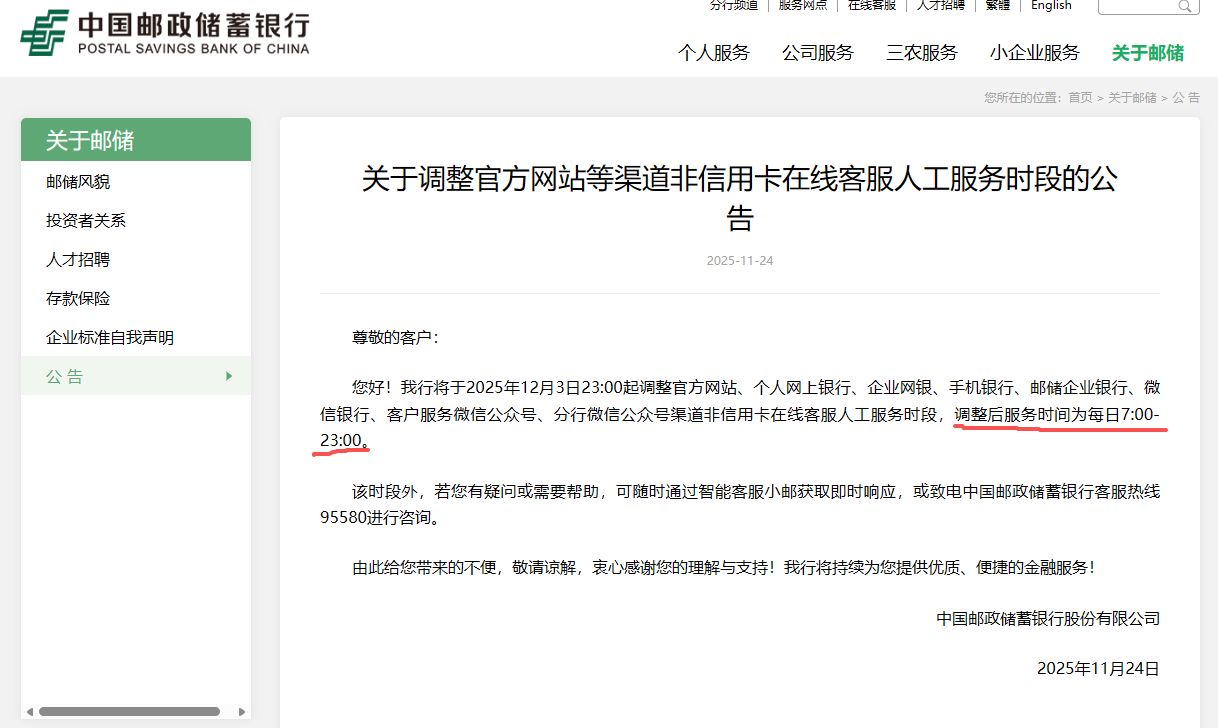Screen dimensions: 1218x728
Task: Click the arrow icon beside 公告
Action: click(227, 376)
